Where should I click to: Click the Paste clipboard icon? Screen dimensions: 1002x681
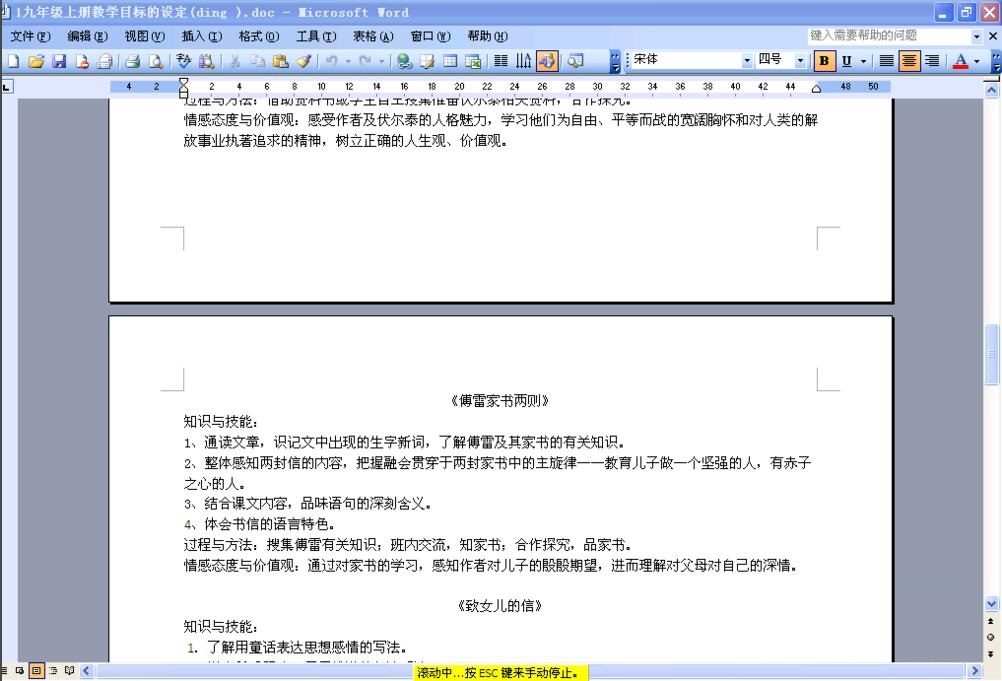(x=280, y=61)
